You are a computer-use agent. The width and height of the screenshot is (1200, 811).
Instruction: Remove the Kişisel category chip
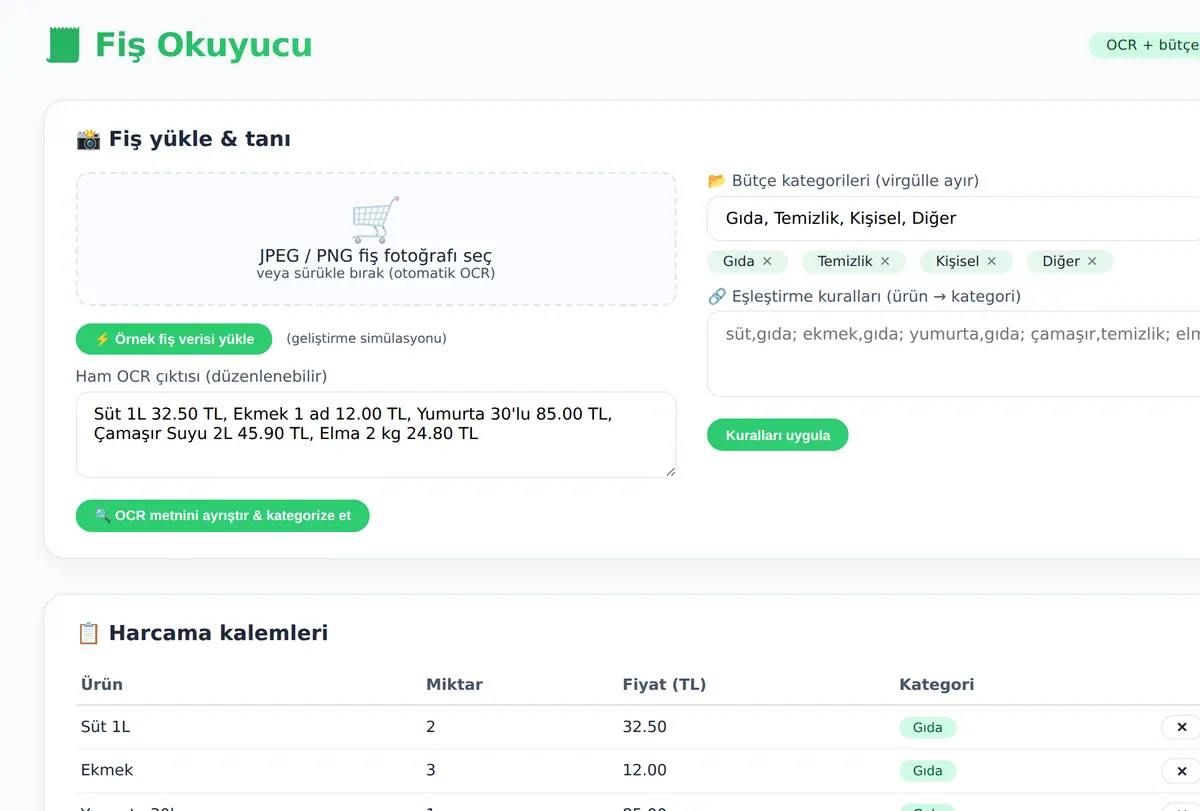[992, 261]
